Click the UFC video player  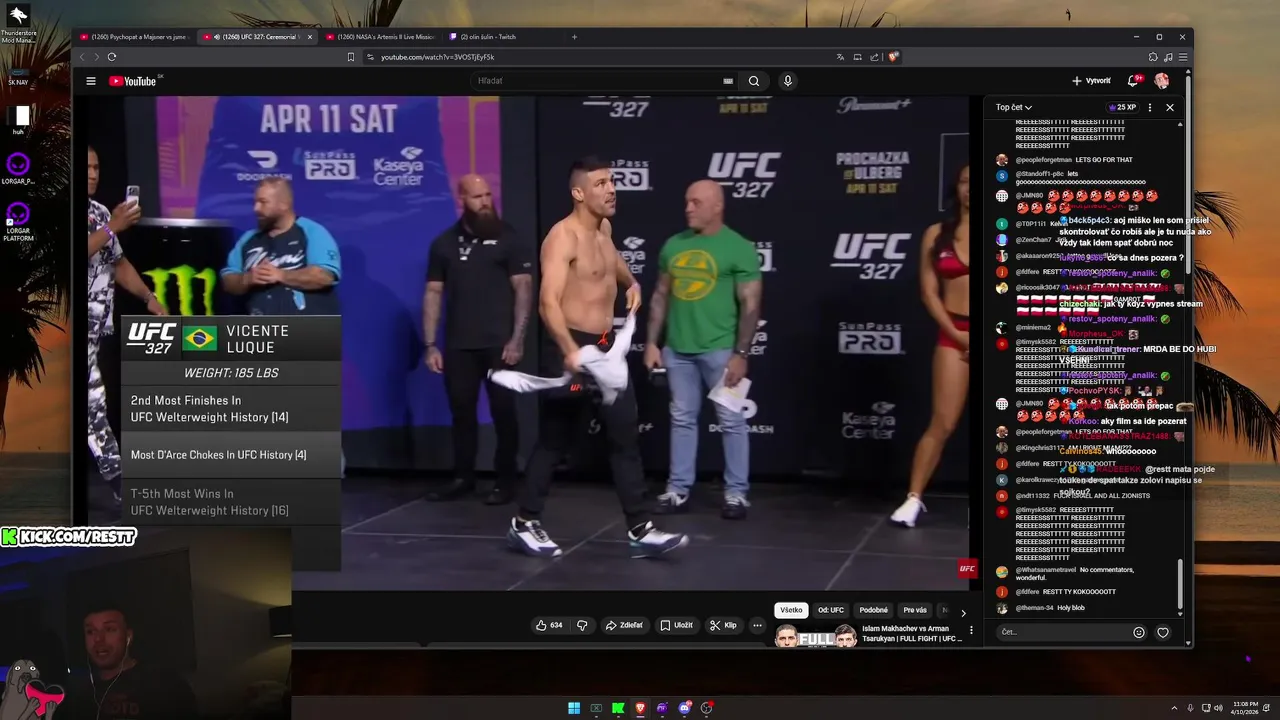point(530,343)
